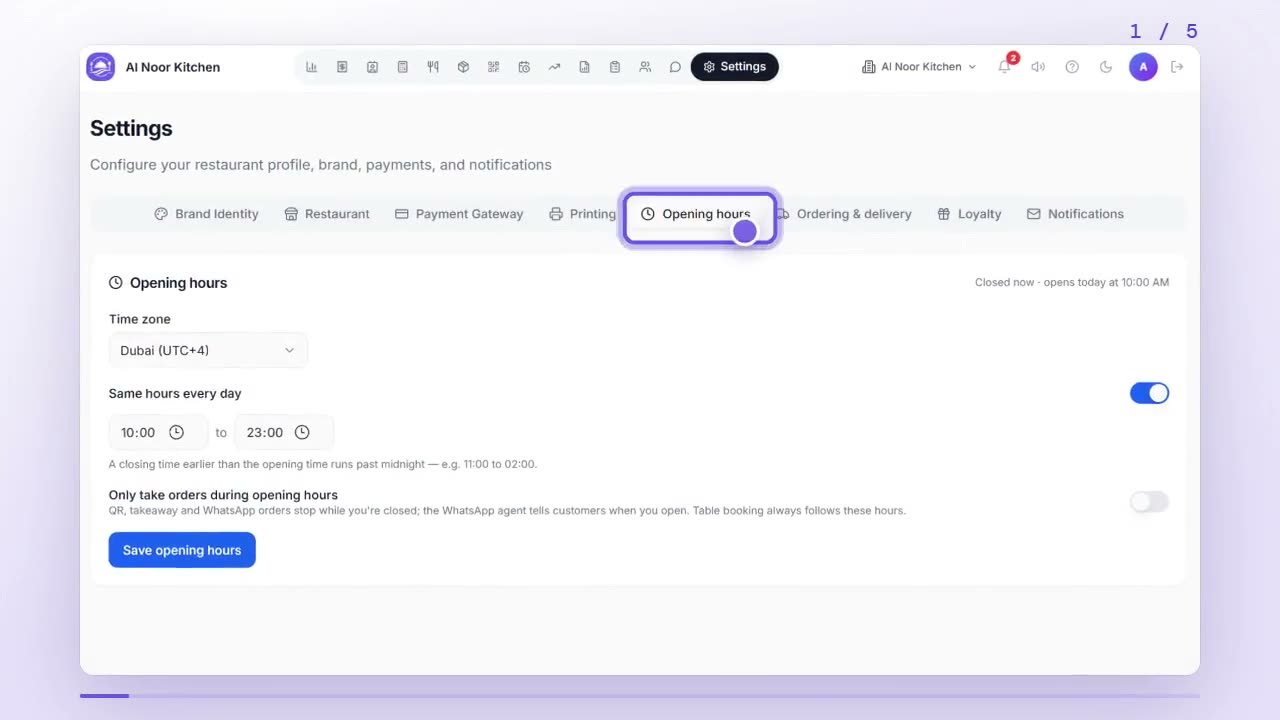Enable Only take orders during opening hours
The image size is (1280, 720).
[1149, 502]
